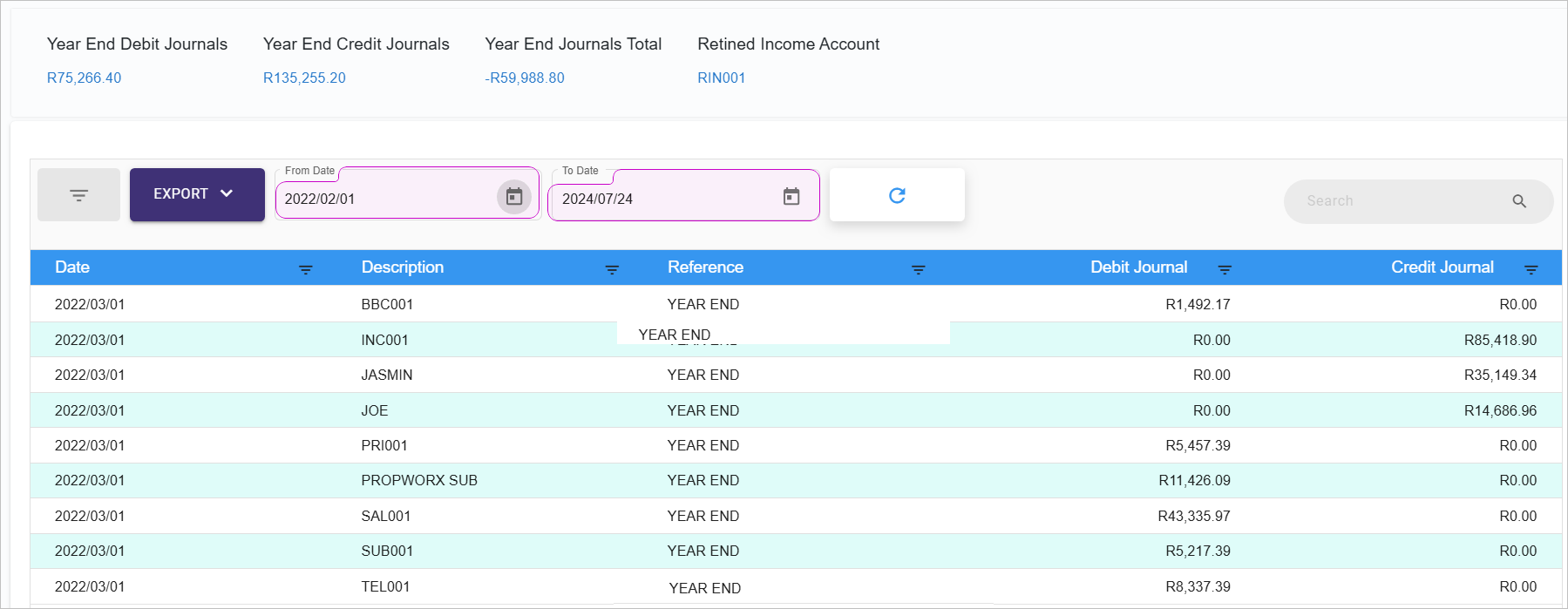Screen dimensions: 1568x609
Task: Click debit value R11,426.09
Action: tap(1194, 480)
